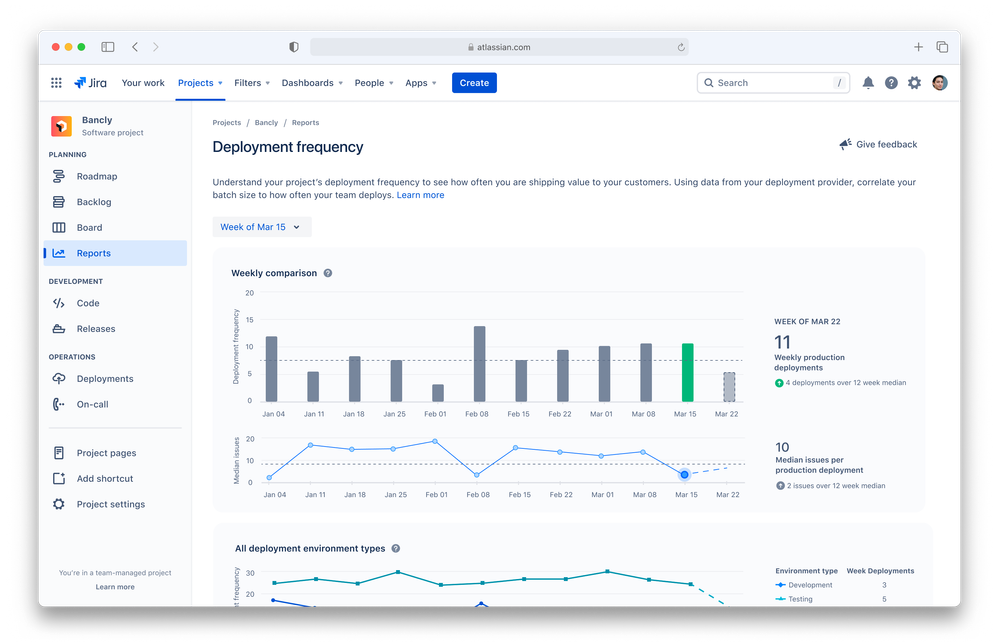
Task: Click the Safari sidebar toggle icon
Action: click(x=108, y=47)
